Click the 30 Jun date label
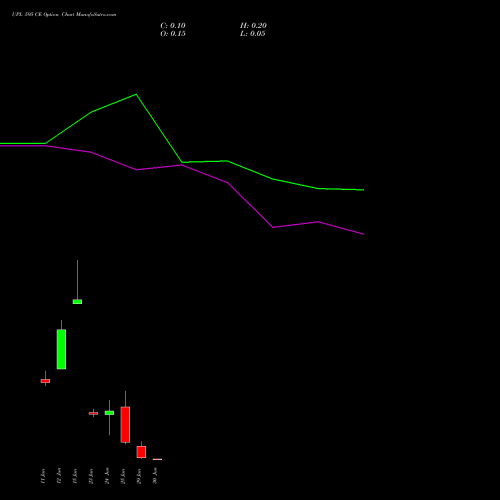 (x=155, y=476)
